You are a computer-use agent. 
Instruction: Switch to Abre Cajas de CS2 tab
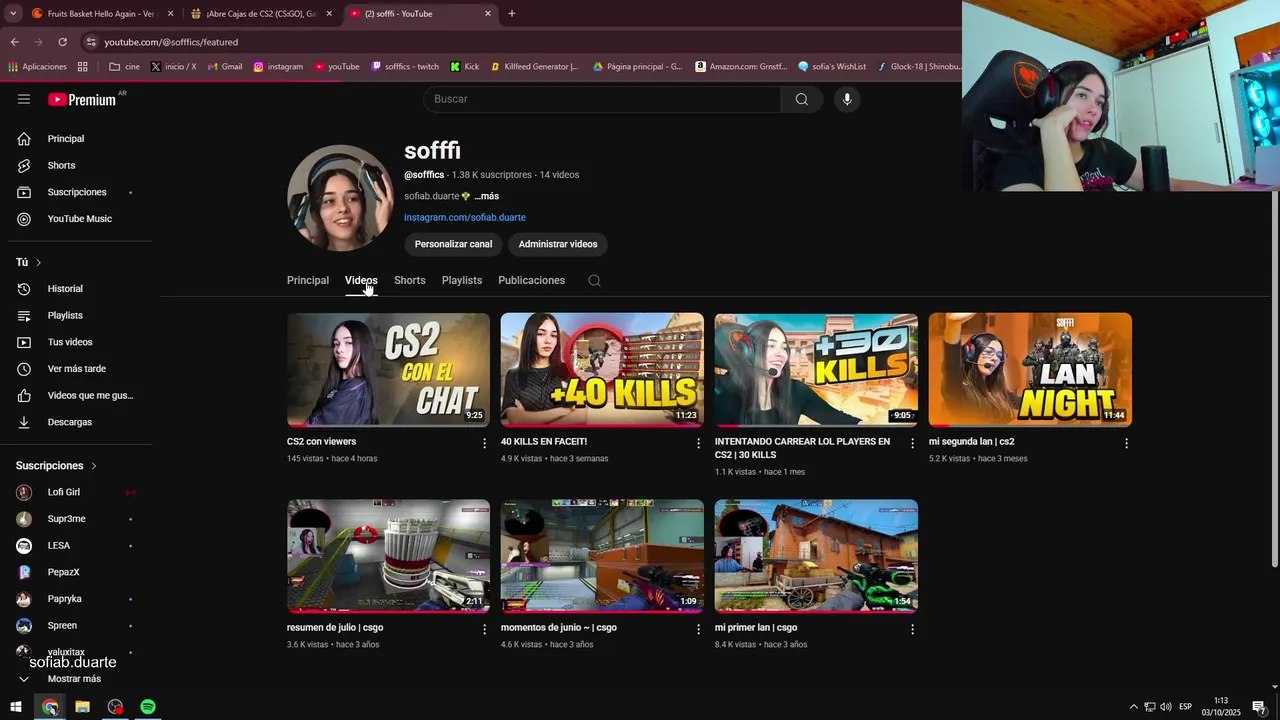coord(261,14)
